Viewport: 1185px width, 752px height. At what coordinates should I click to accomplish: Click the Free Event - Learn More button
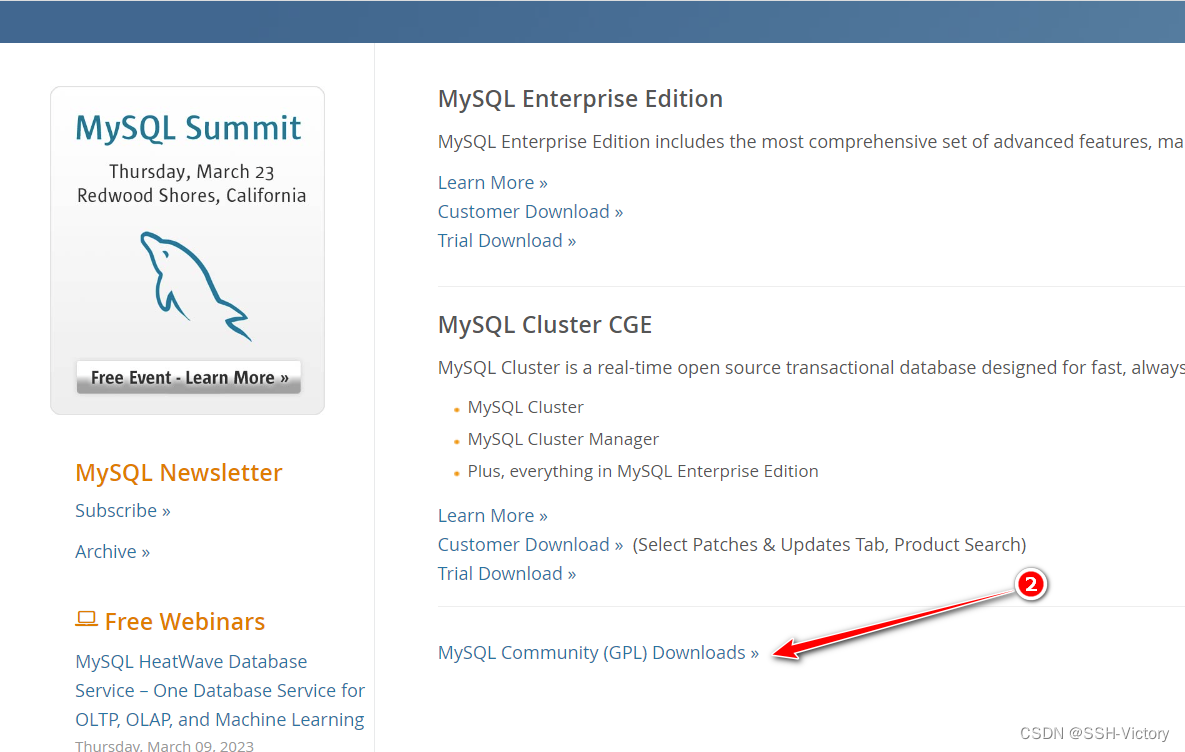coord(188,377)
